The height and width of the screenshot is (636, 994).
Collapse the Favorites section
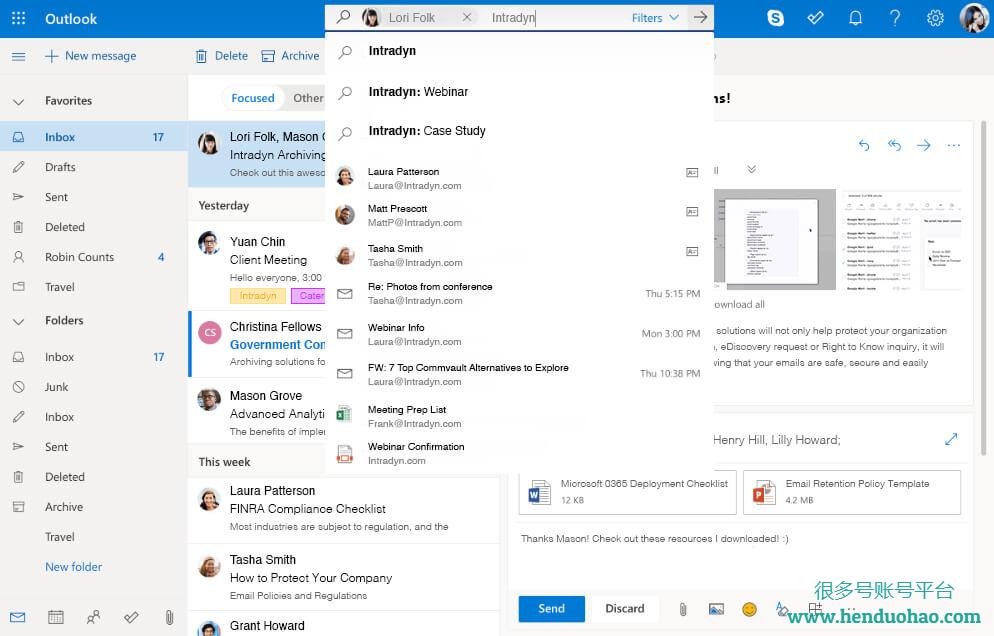coord(18,101)
